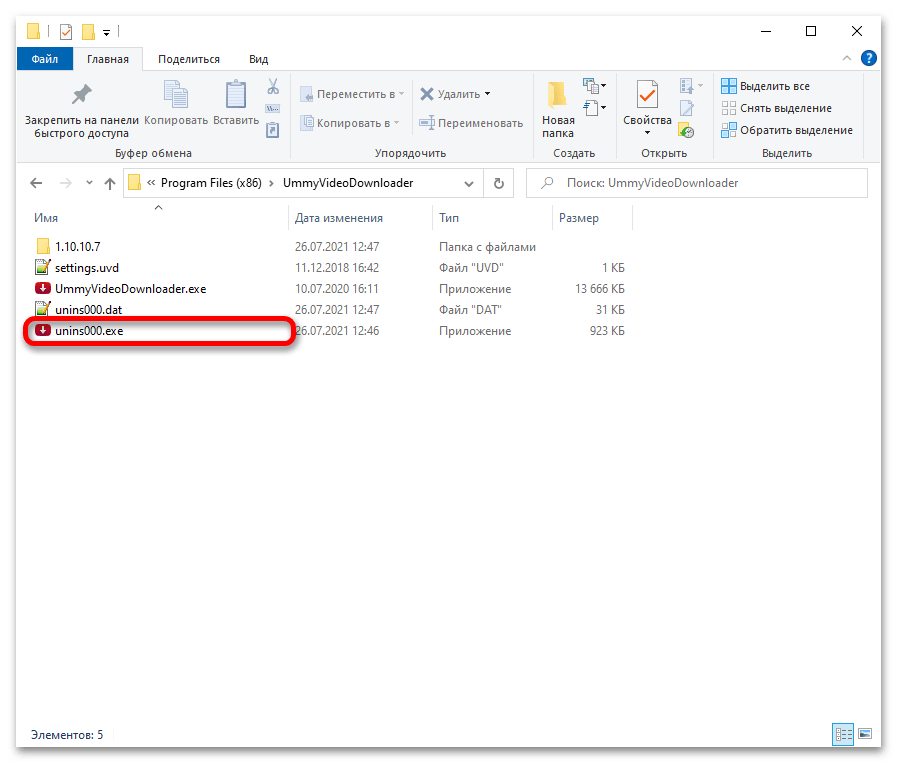
Task: Switch to Large icons view in status bar
Action: 865,734
